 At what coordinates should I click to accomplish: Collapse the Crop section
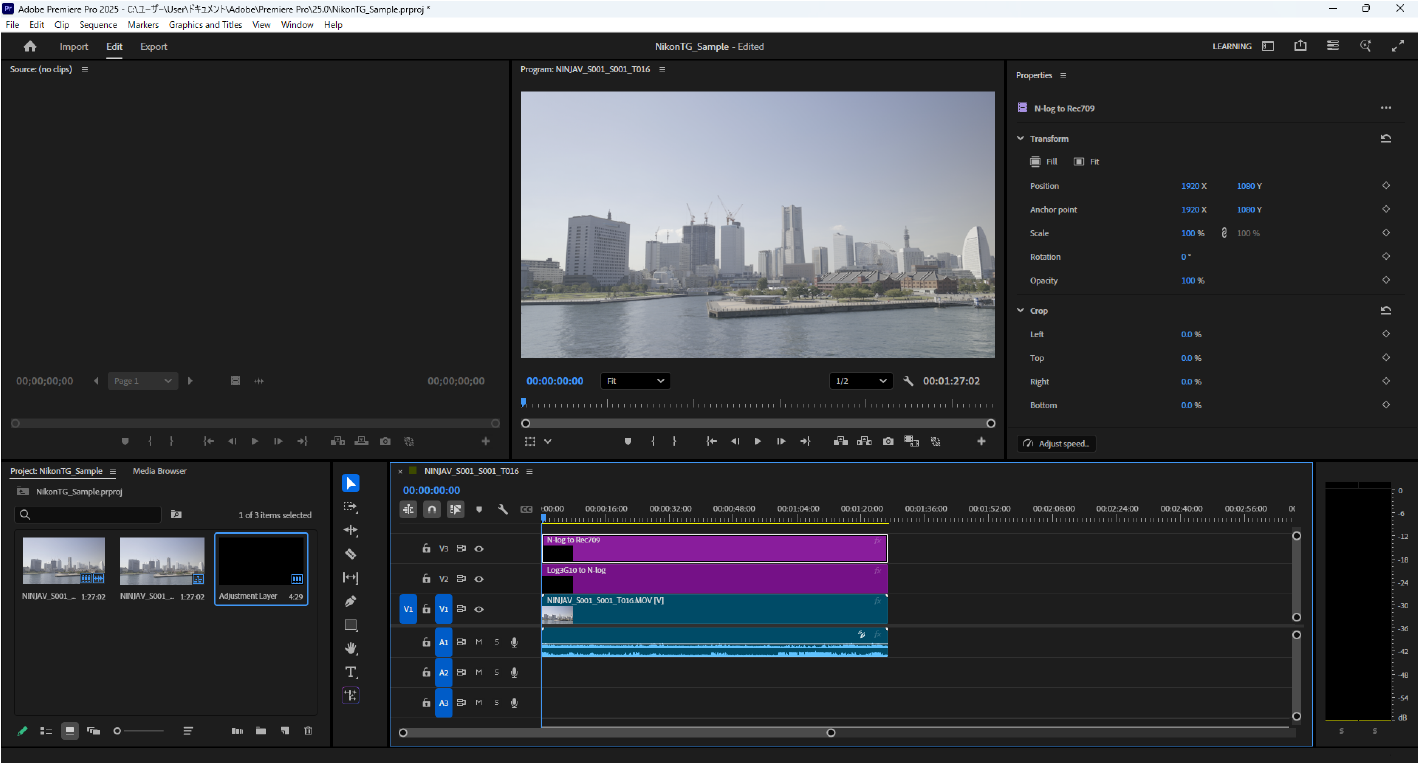click(1021, 311)
